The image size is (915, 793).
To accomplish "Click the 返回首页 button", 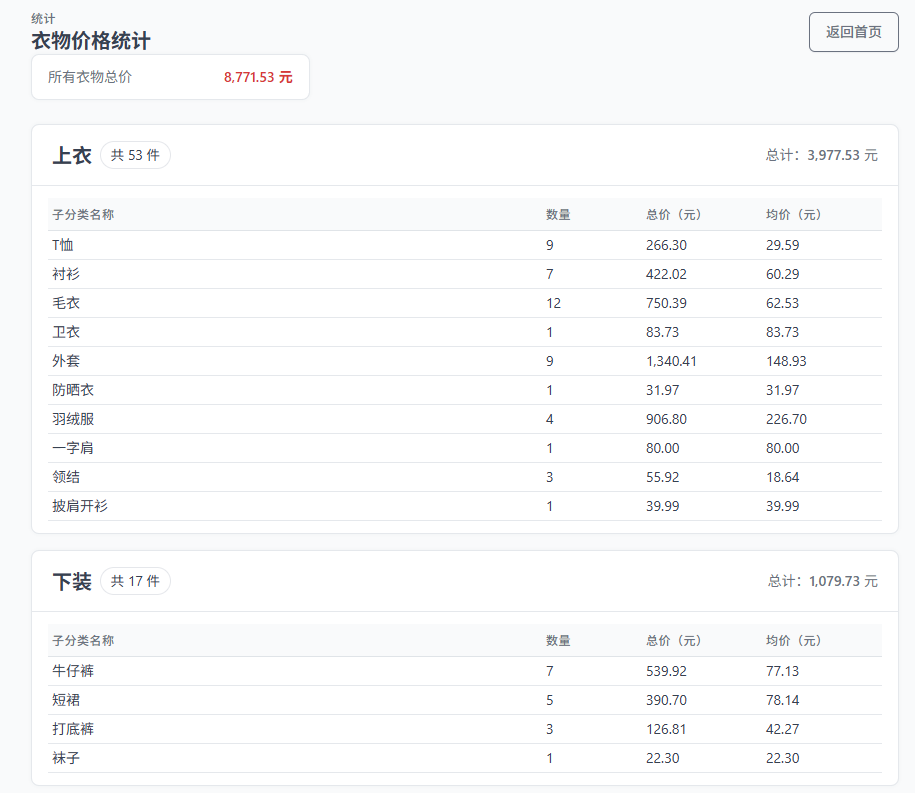I will tap(852, 32).
